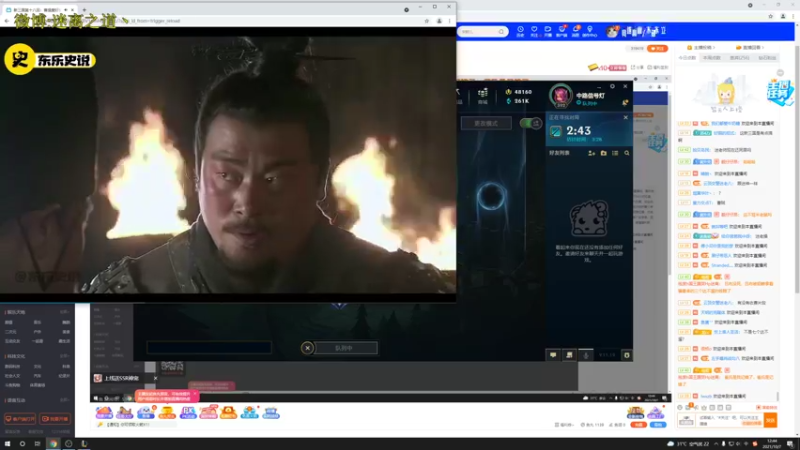Click the League lobby chat input box
800x450 pixels.
click(x=209, y=348)
